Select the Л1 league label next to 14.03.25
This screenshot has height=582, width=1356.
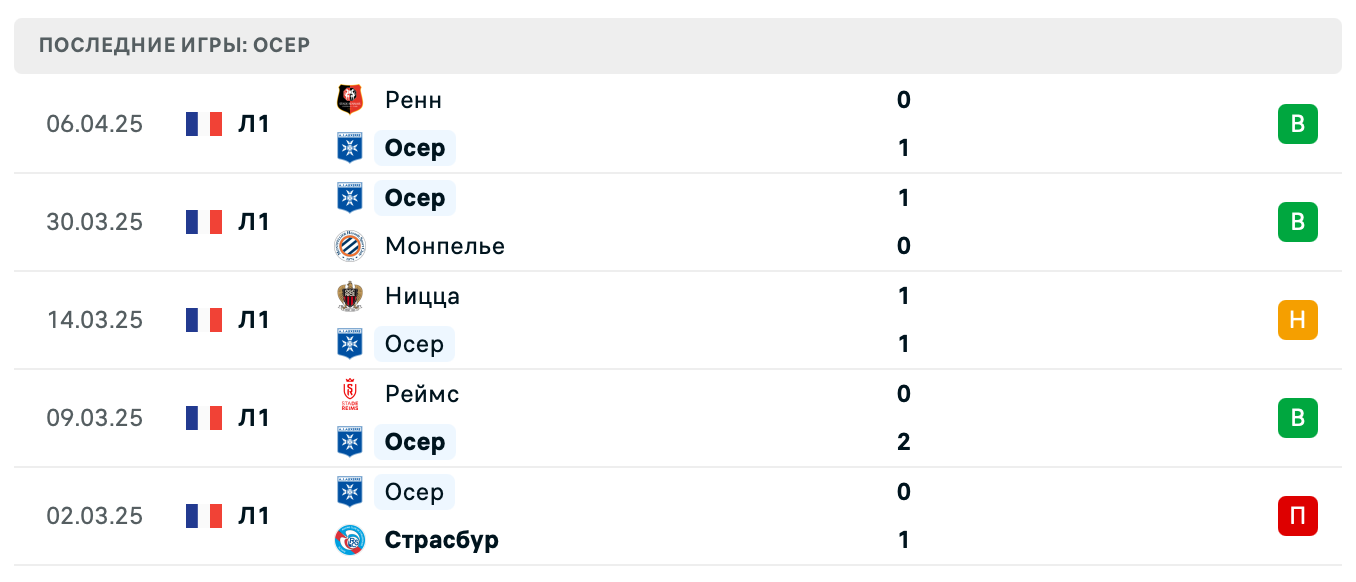tap(254, 320)
